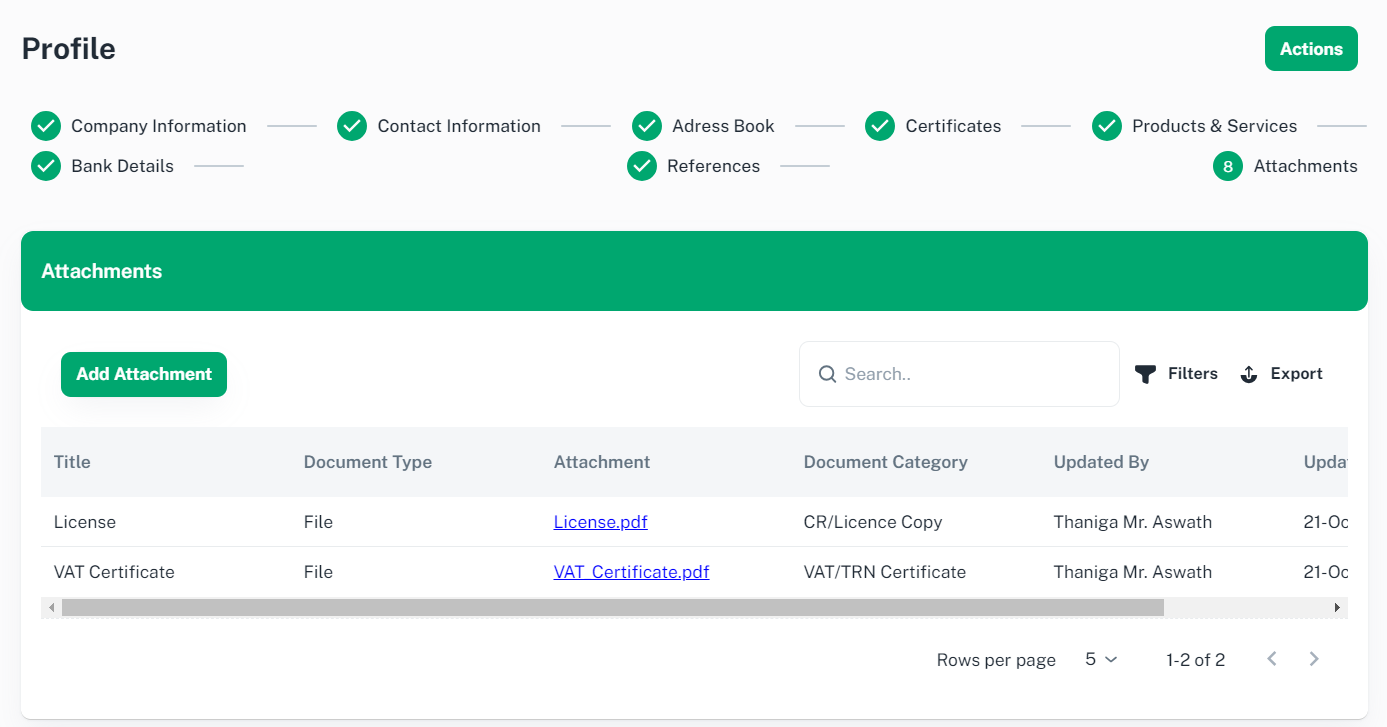Click the Contact Information checkmark icon
Image resolution: width=1387 pixels, height=727 pixels.
pyautogui.click(x=352, y=126)
